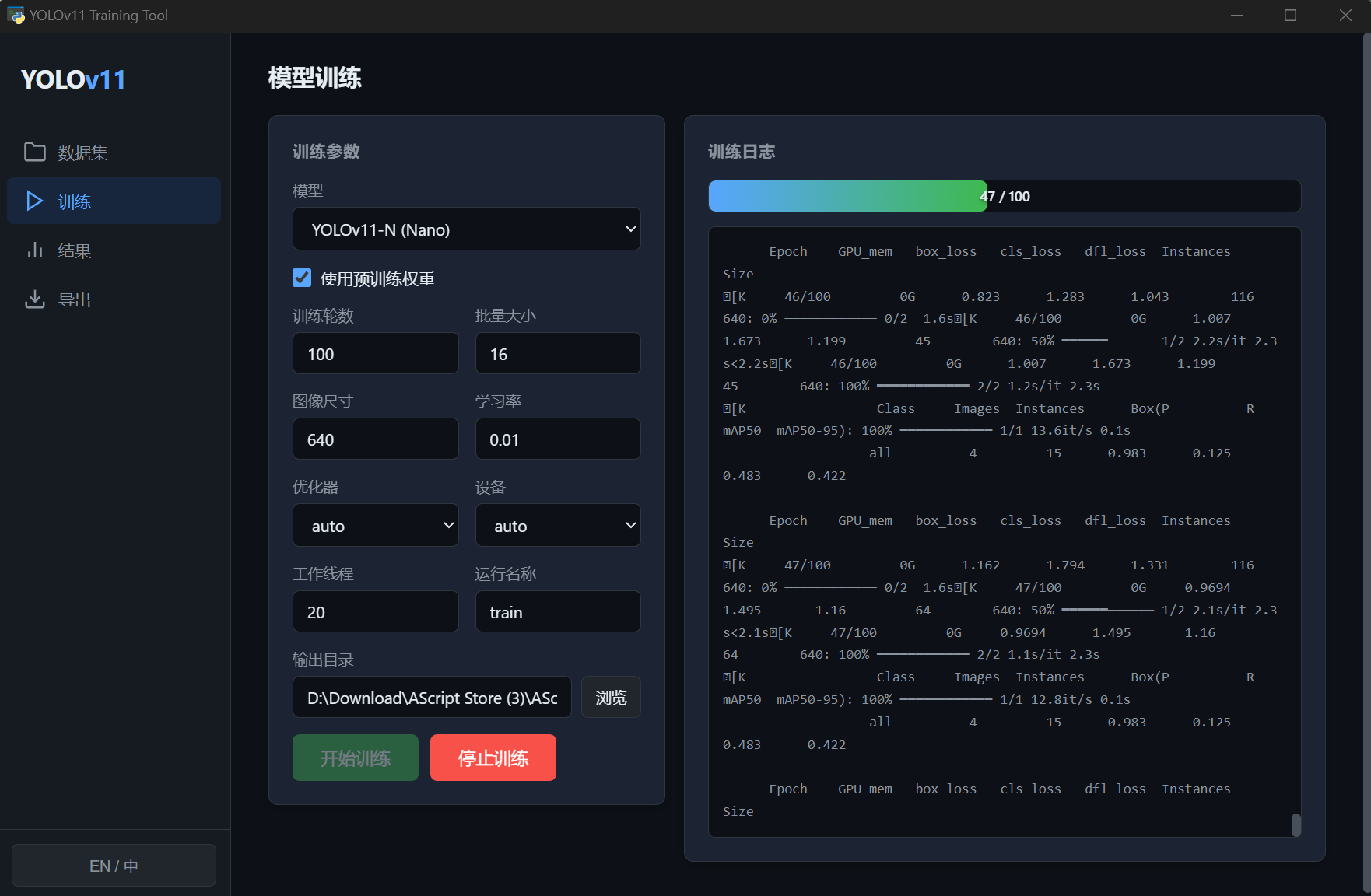
Task: Uncheck the 使用预训练权重 checkbox
Action: (x=302, y=278)
